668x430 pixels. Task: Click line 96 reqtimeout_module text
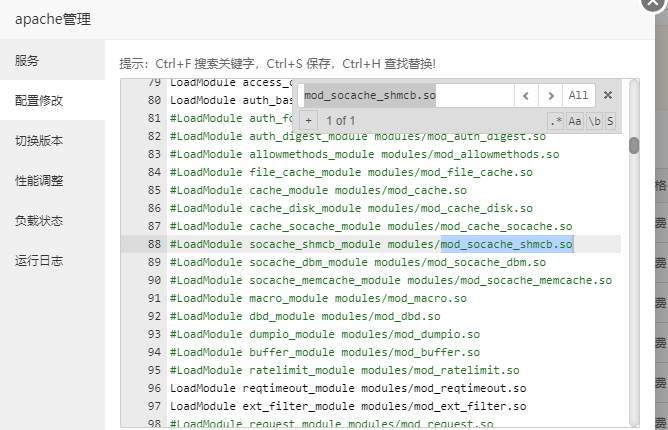298,388
